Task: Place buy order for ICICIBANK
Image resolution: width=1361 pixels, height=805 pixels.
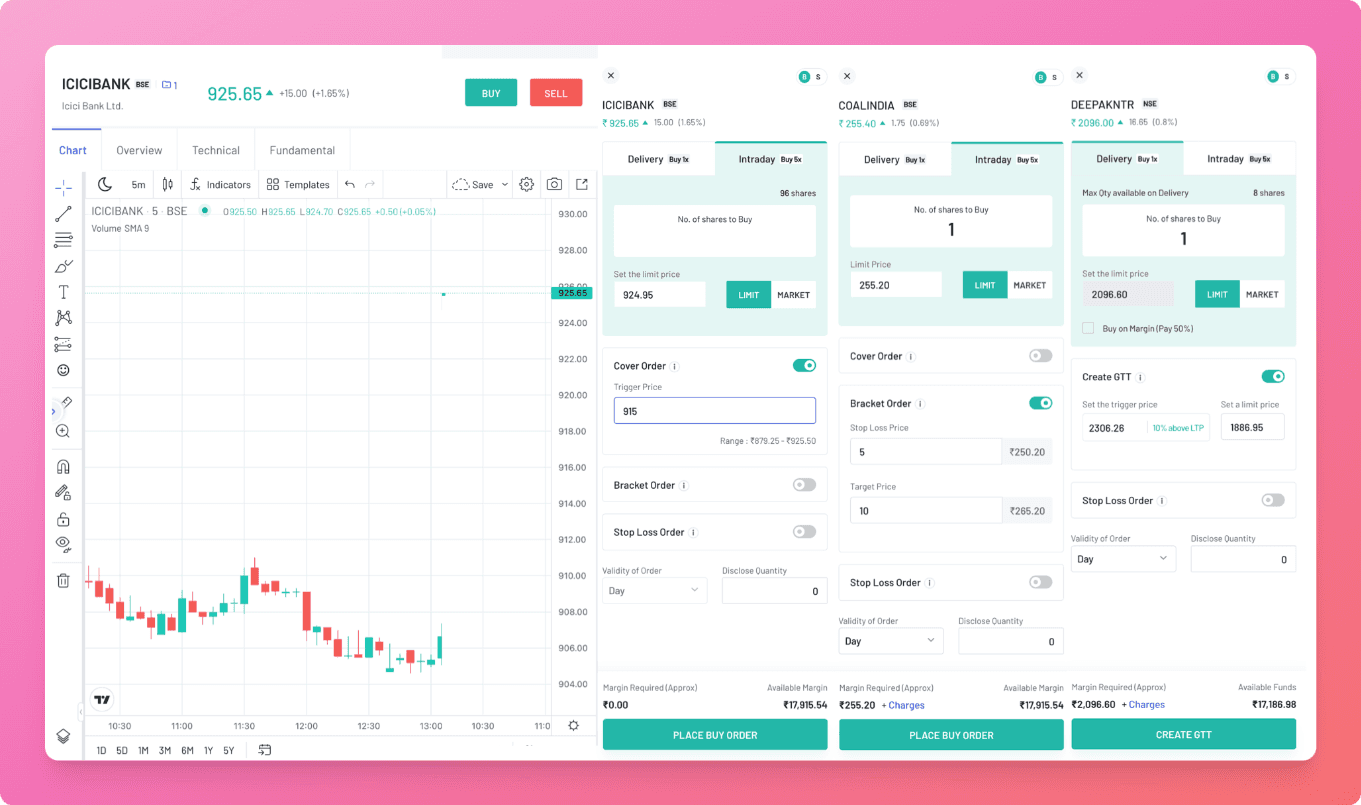Action: click(715, 735)
